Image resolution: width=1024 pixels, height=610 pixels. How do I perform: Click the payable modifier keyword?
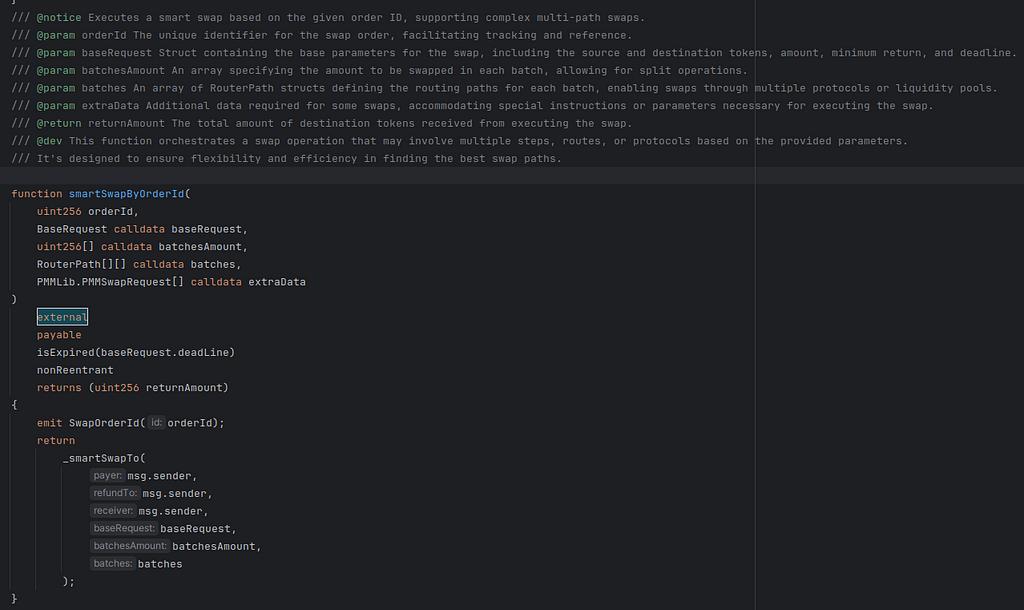(x=59, y=335)
